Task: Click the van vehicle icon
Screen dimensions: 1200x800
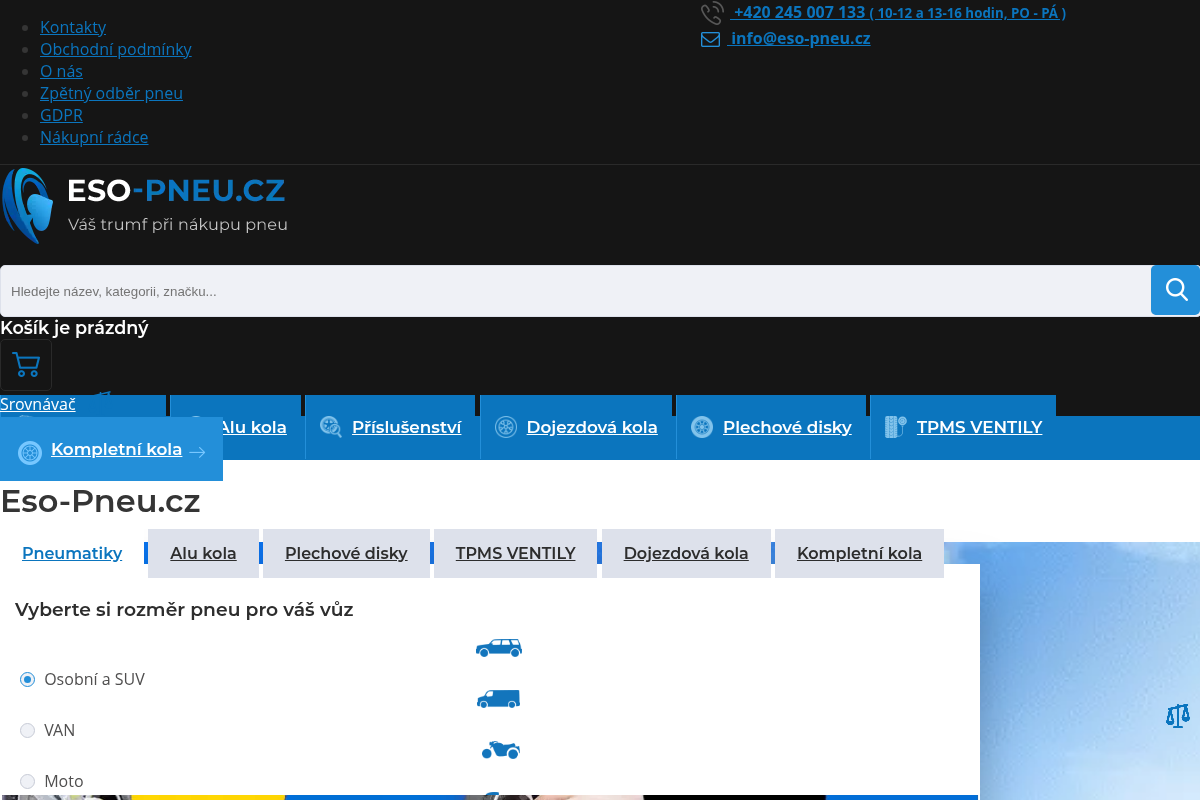Action: click(x=499, y=698)
